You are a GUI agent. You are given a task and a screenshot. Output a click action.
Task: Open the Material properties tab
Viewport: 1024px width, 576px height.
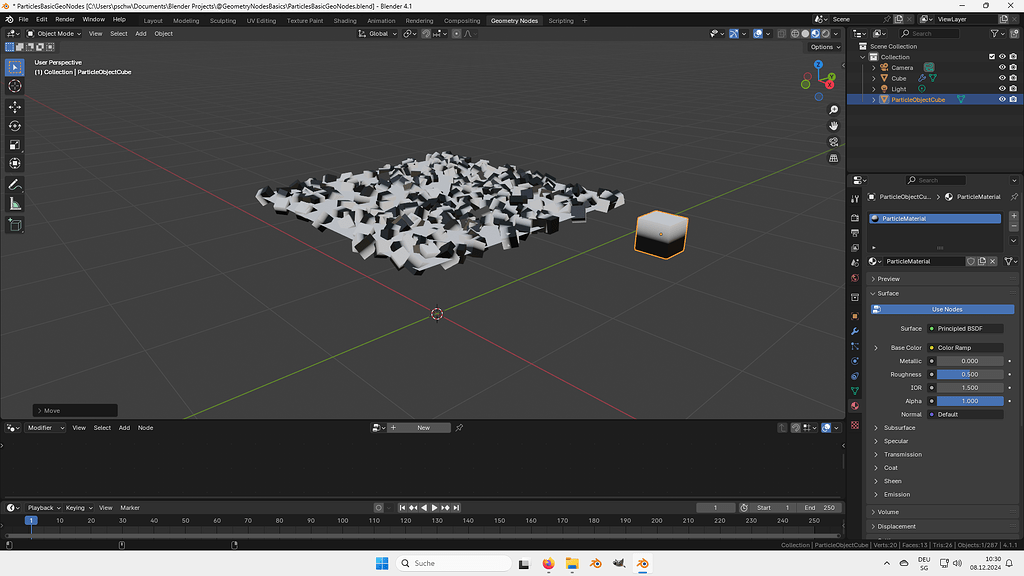[x=855, y=406]
